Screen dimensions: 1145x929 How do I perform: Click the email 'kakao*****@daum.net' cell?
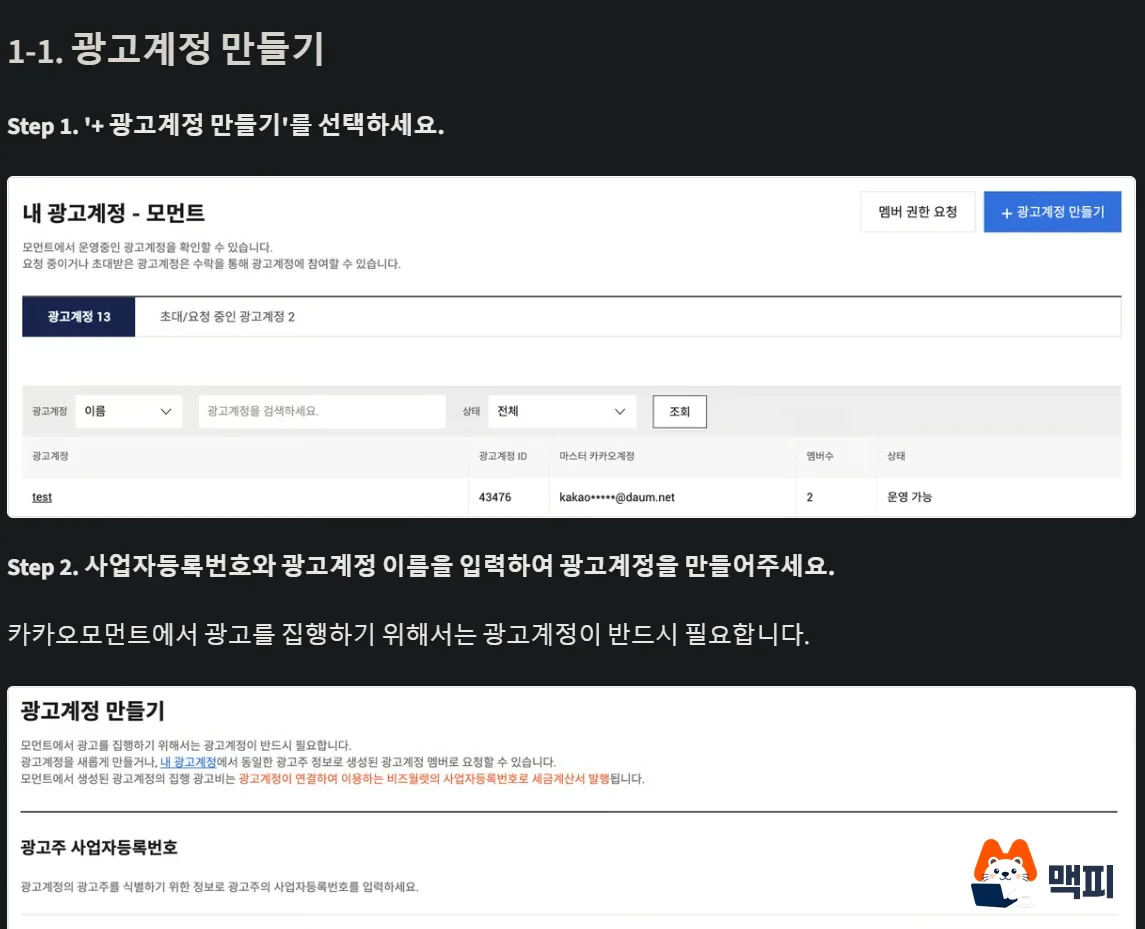coord(617,497)
